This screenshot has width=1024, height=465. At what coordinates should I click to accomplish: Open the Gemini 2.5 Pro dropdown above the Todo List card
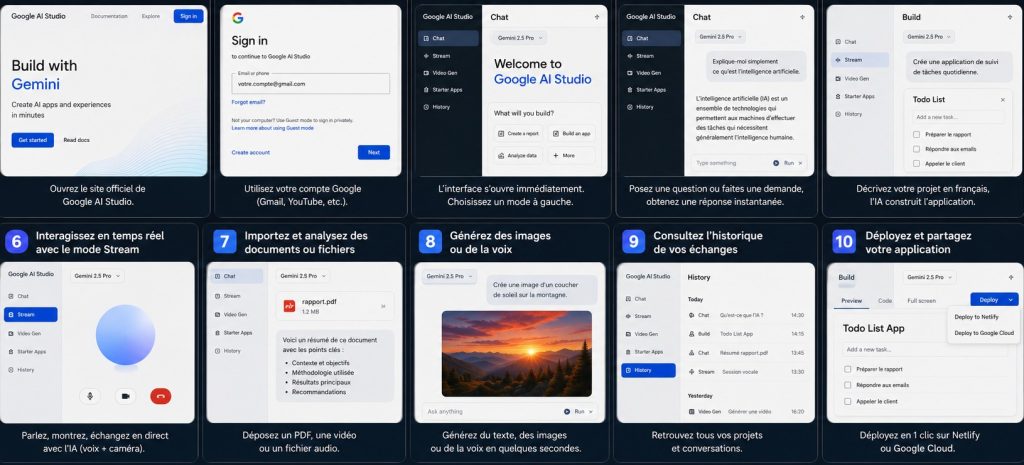(929, 37)
